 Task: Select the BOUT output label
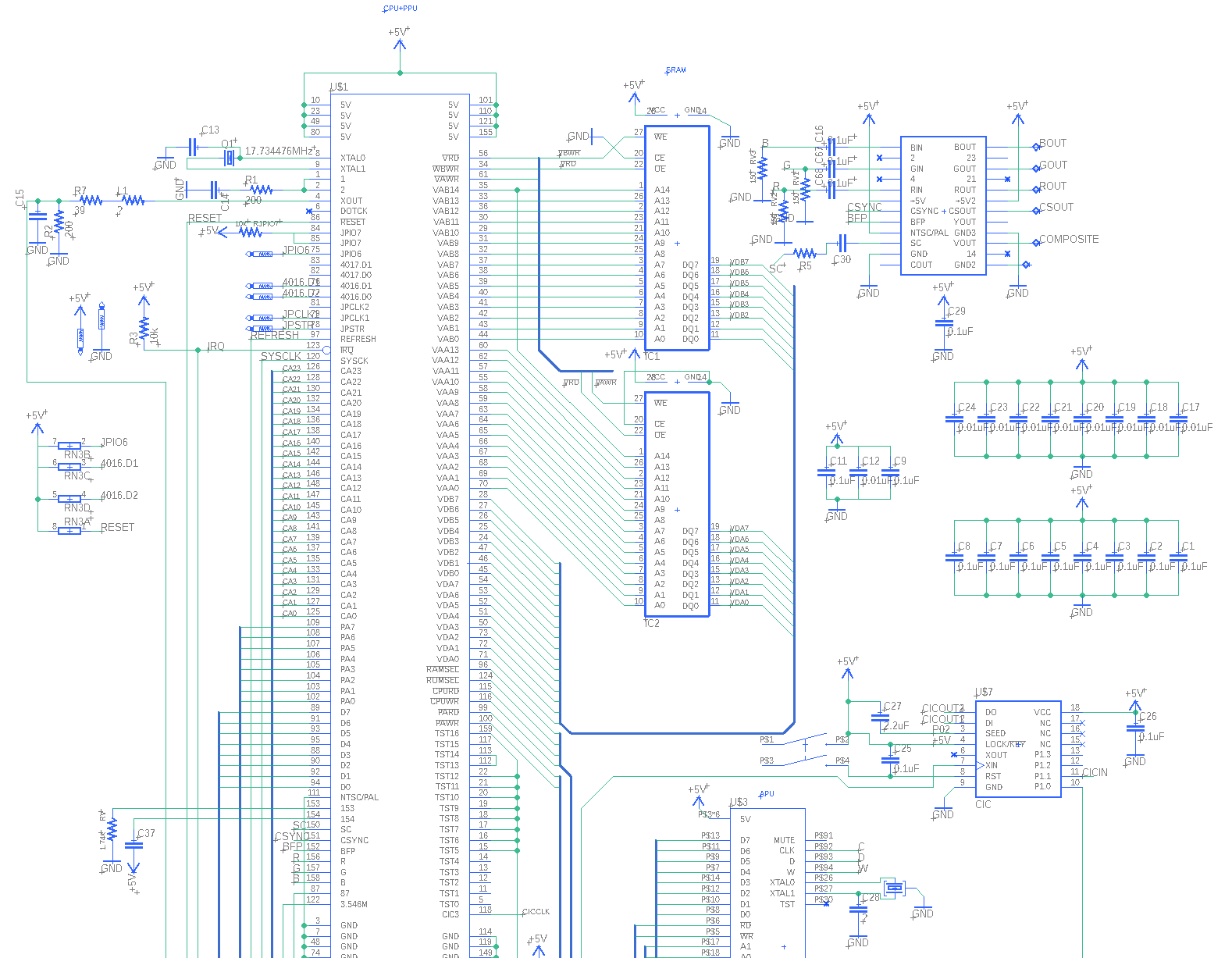pyautogui.click(x=1052, y=143)
